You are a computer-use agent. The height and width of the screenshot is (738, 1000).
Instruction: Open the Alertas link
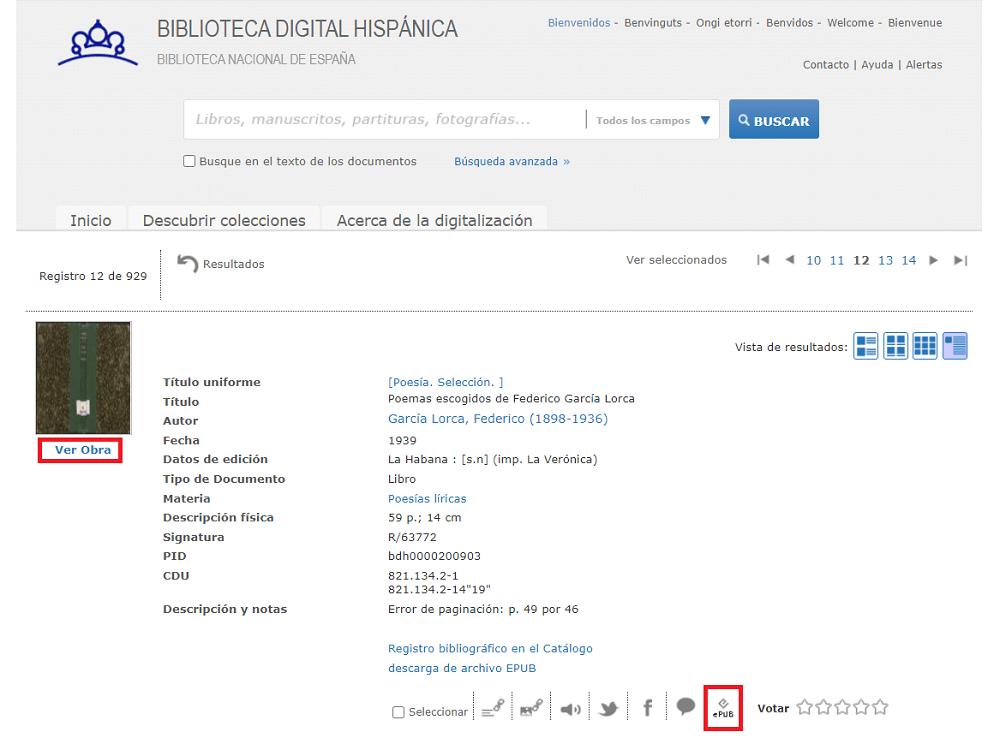(924, 64)
